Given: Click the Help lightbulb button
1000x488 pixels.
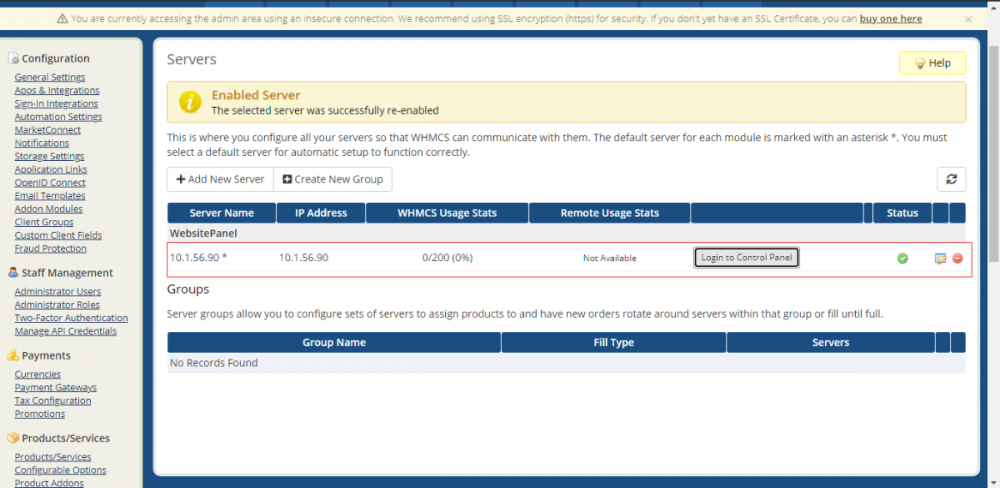Looking at the screenshot, I should point(932,63).
